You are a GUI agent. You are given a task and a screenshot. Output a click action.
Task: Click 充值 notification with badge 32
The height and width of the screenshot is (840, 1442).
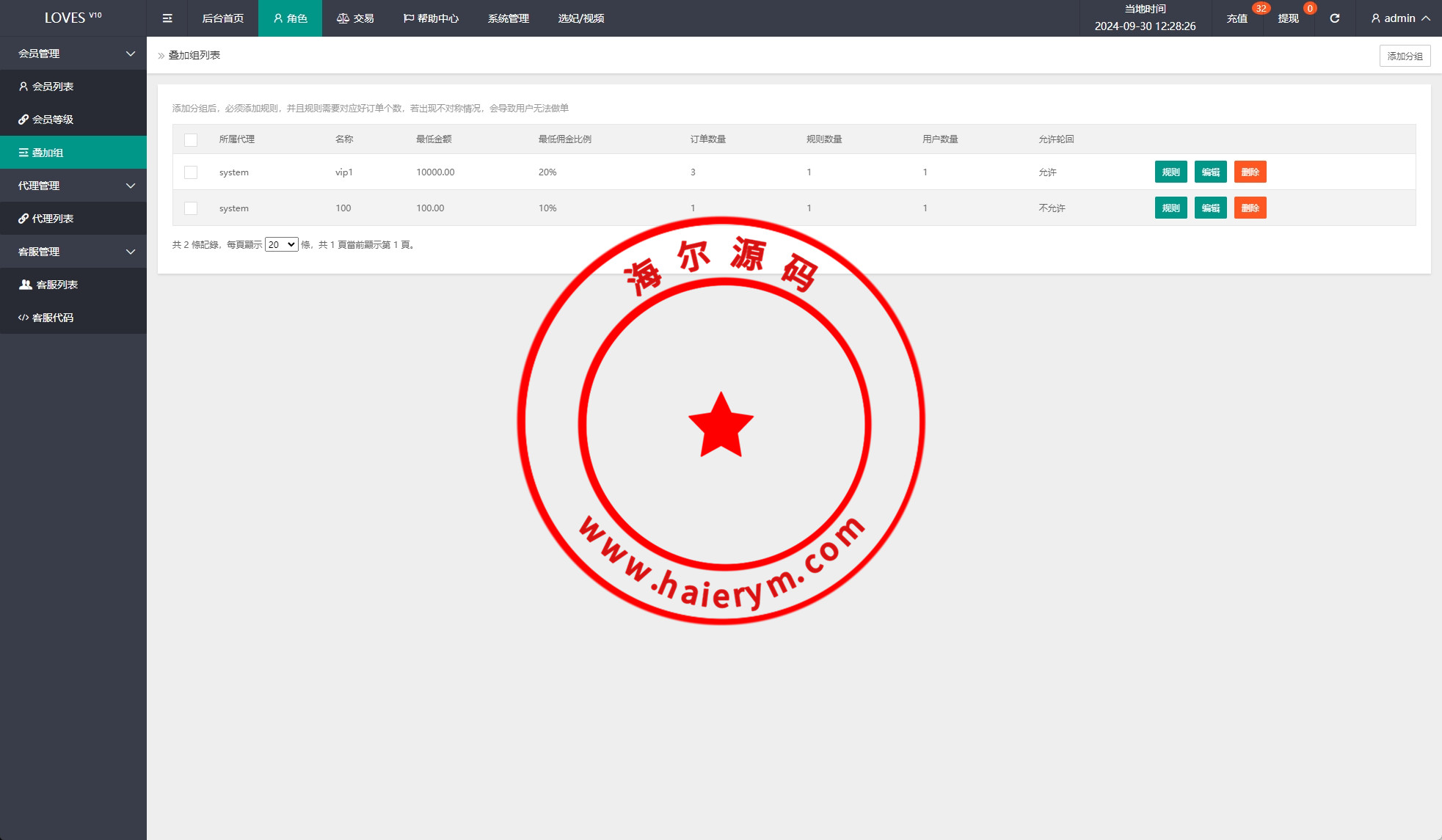(x=1237, y=18)
